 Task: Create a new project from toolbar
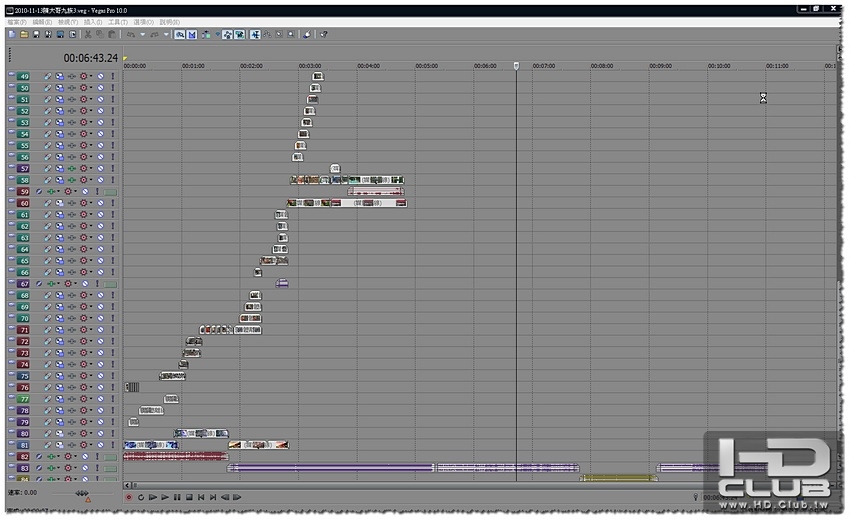coord(12,34)
